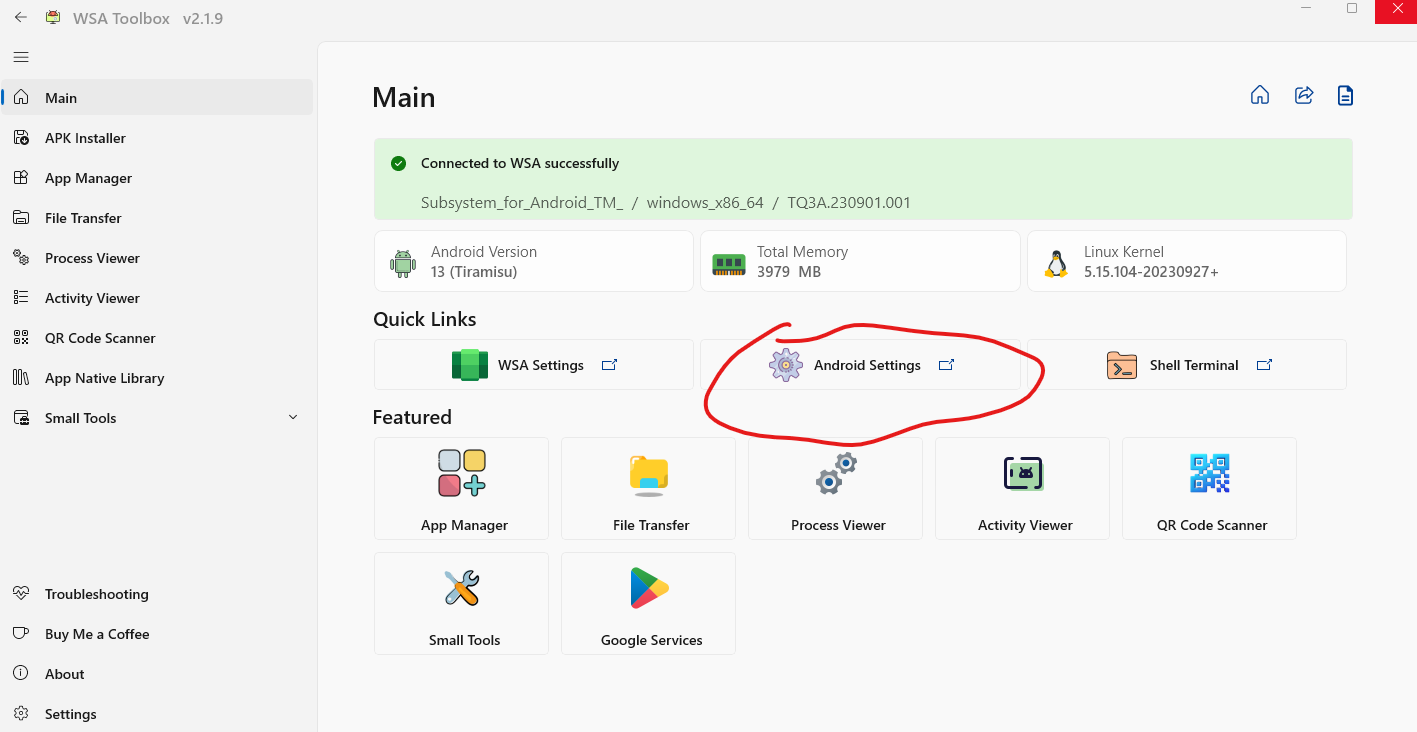Click the QR Code Scanner sidebar icon
The image size is (1417, 732).
coord(21,338)
